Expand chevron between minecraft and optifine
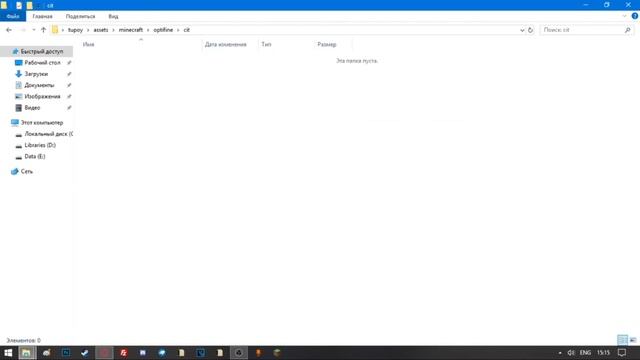Viewport: 640px width, 360px height. point(148,30)
